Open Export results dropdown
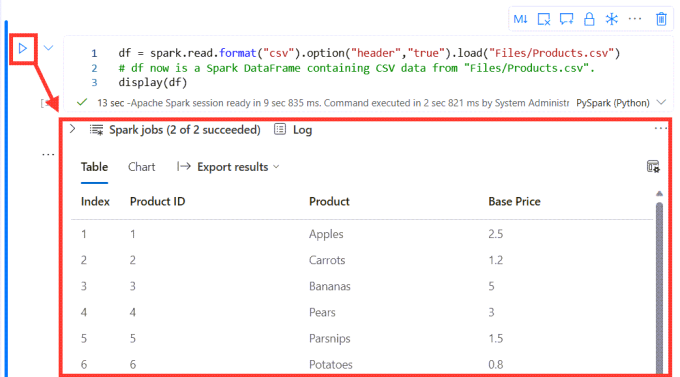 click(228, 167)
